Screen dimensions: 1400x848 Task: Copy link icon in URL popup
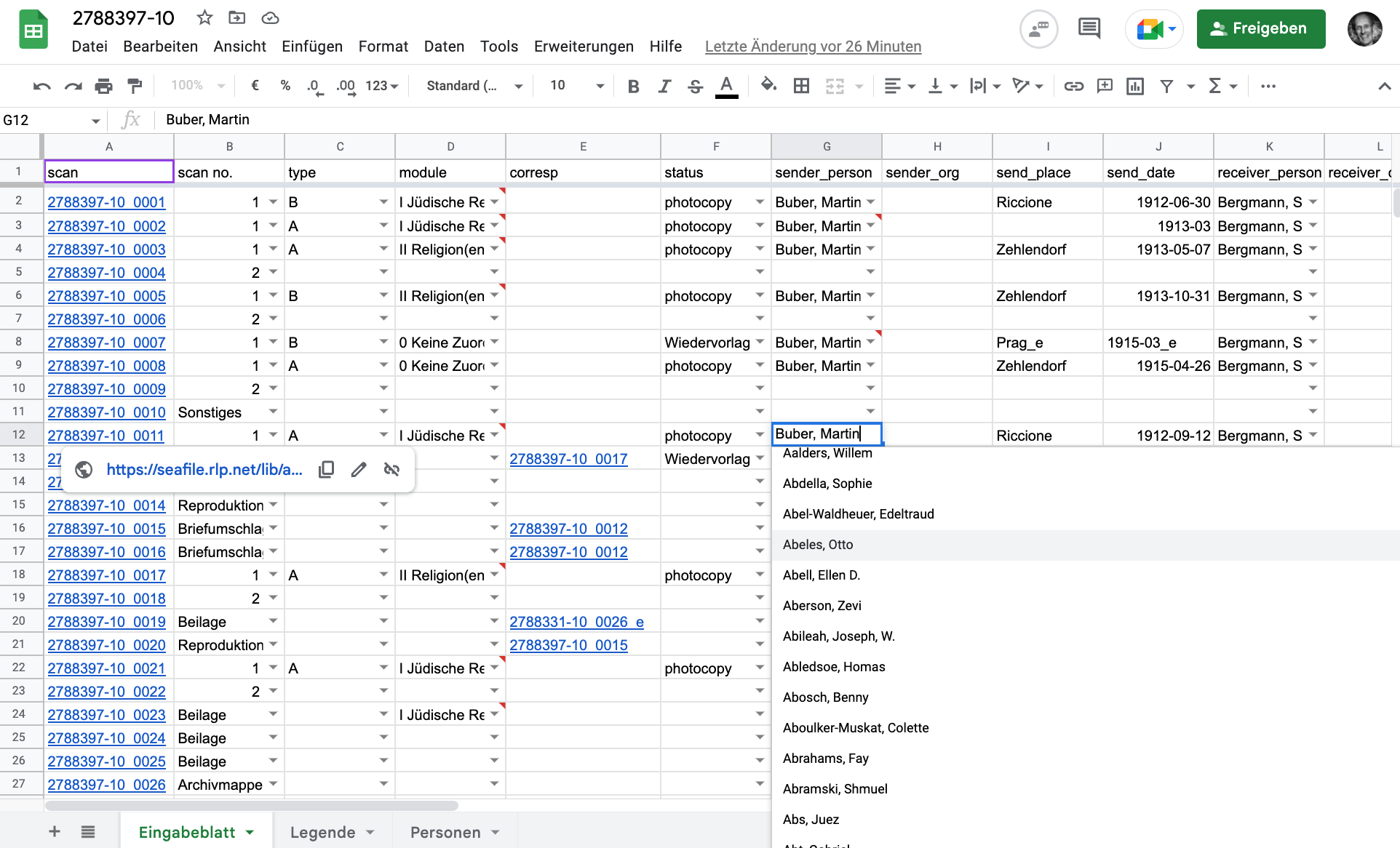(x=326, y=470)
